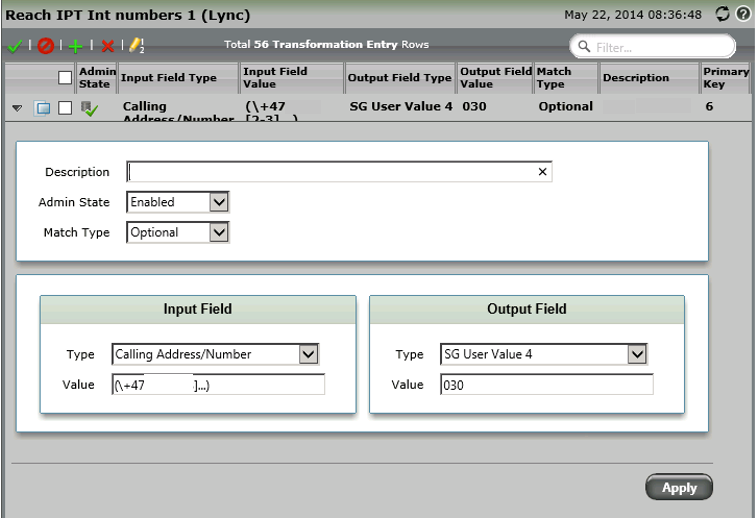755x518 pixels.
Task: Sort by the Admin State column header
Action: (x=97, y=78)
